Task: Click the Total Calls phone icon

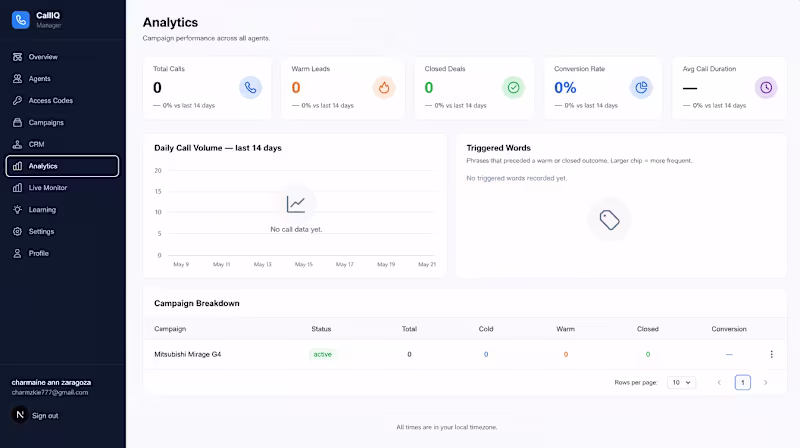Action: pyautogui.click(x=251, y=88)
